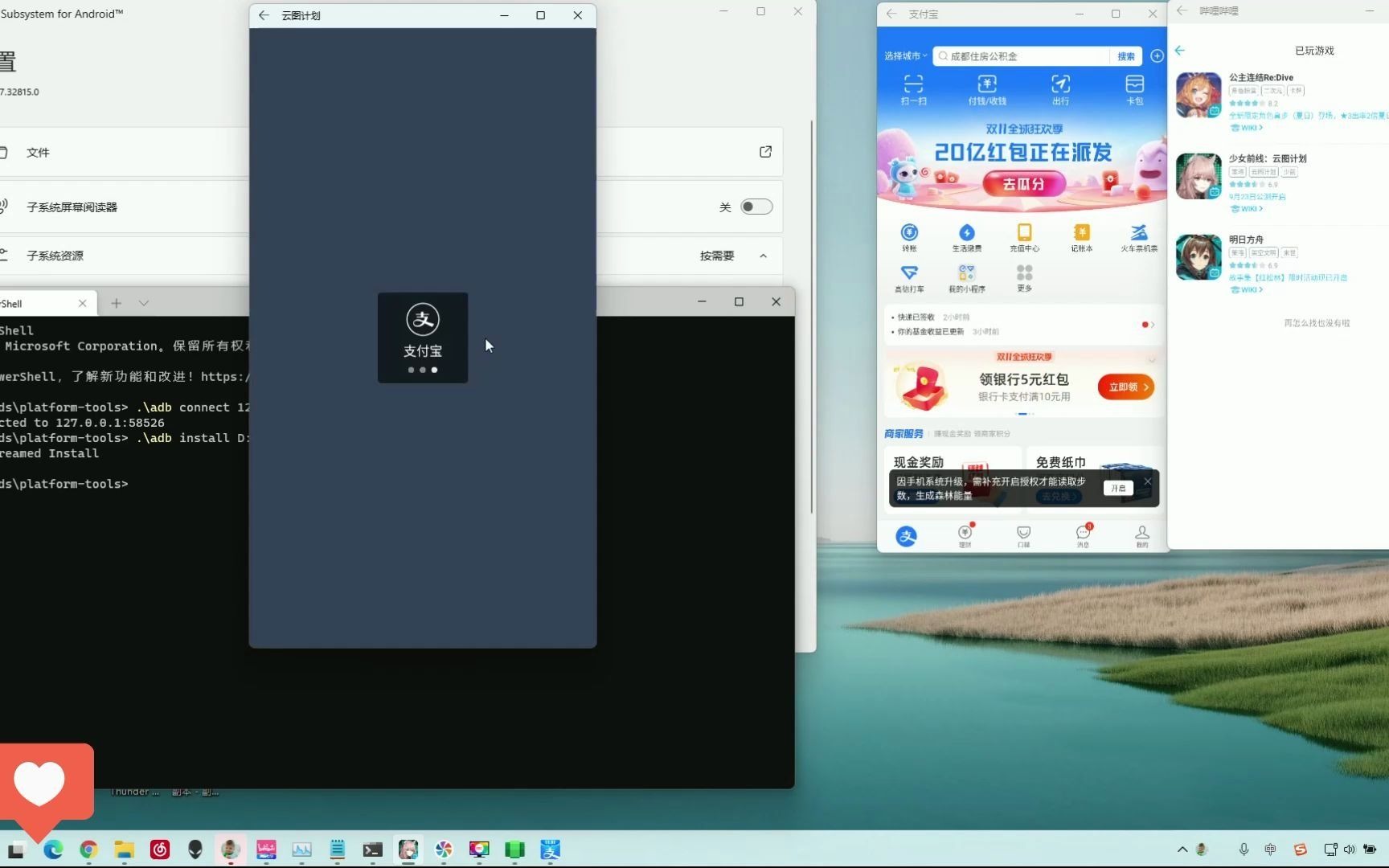Toggle the 子系统屏幕阅读器 switch
The width and height of the screenshot is (1389, 868).
(756, 207)
